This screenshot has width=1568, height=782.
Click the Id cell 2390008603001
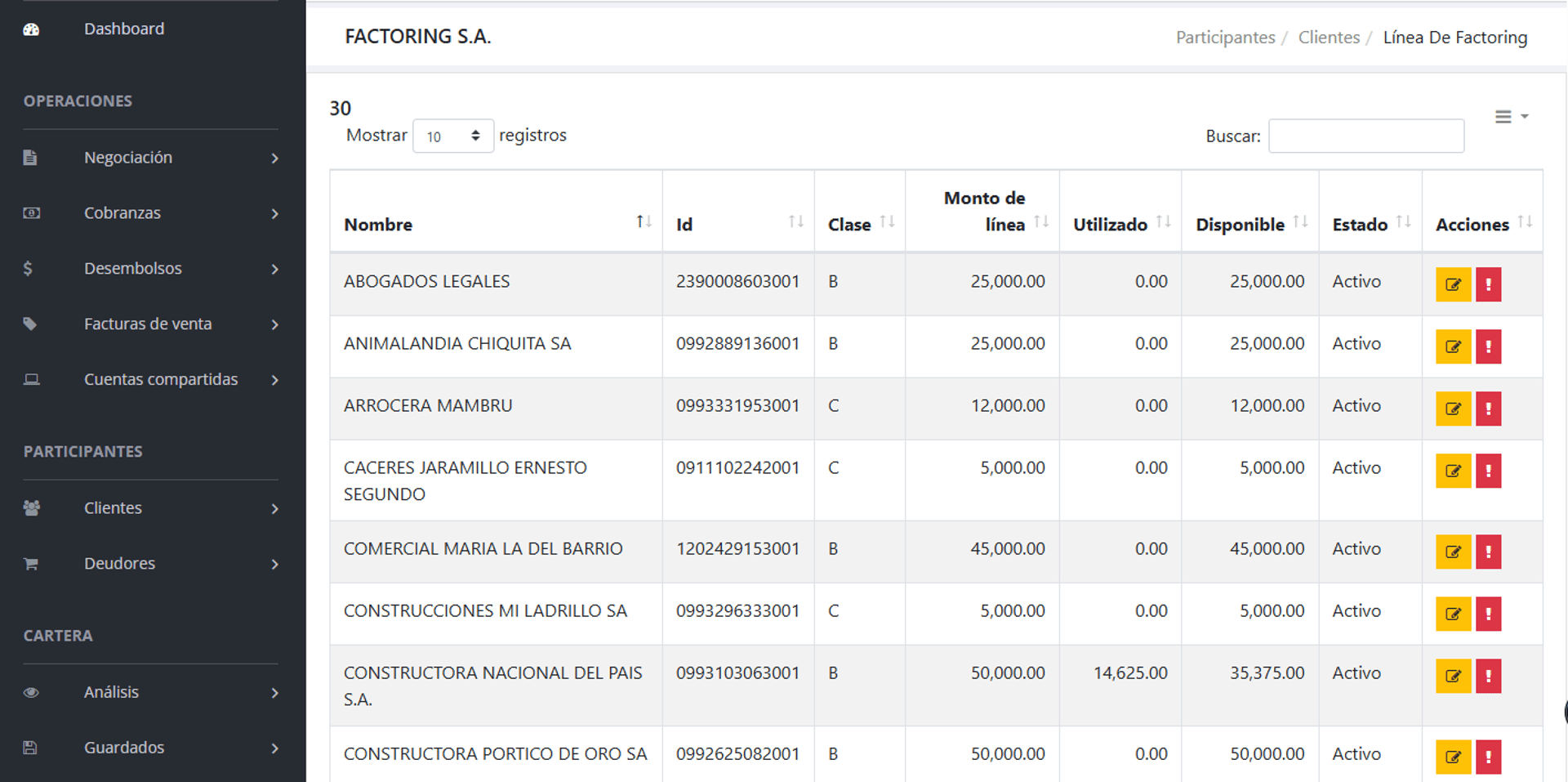click(737, 282)
